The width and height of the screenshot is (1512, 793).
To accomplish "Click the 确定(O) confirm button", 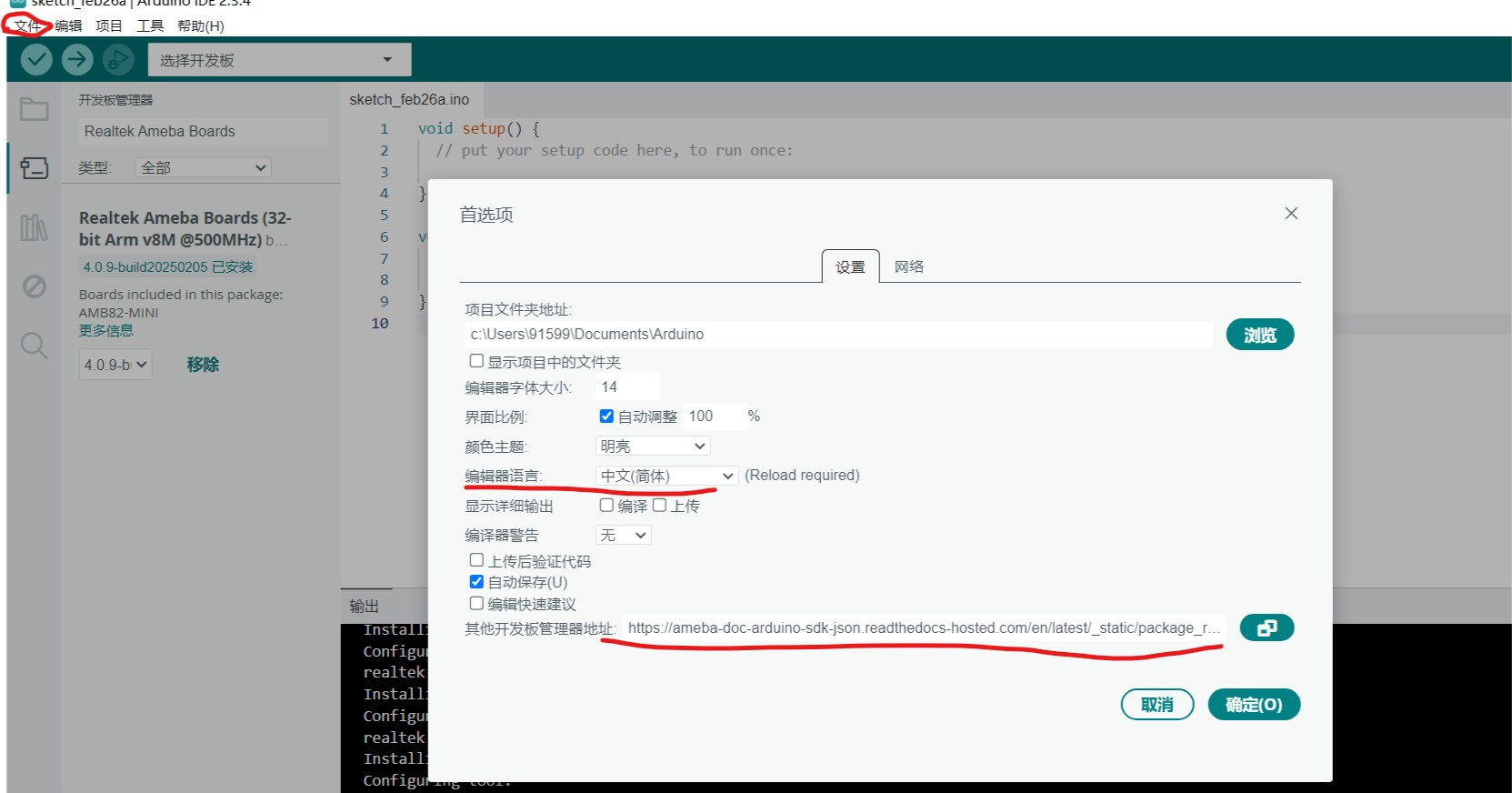I will (x=1254, y=705).
